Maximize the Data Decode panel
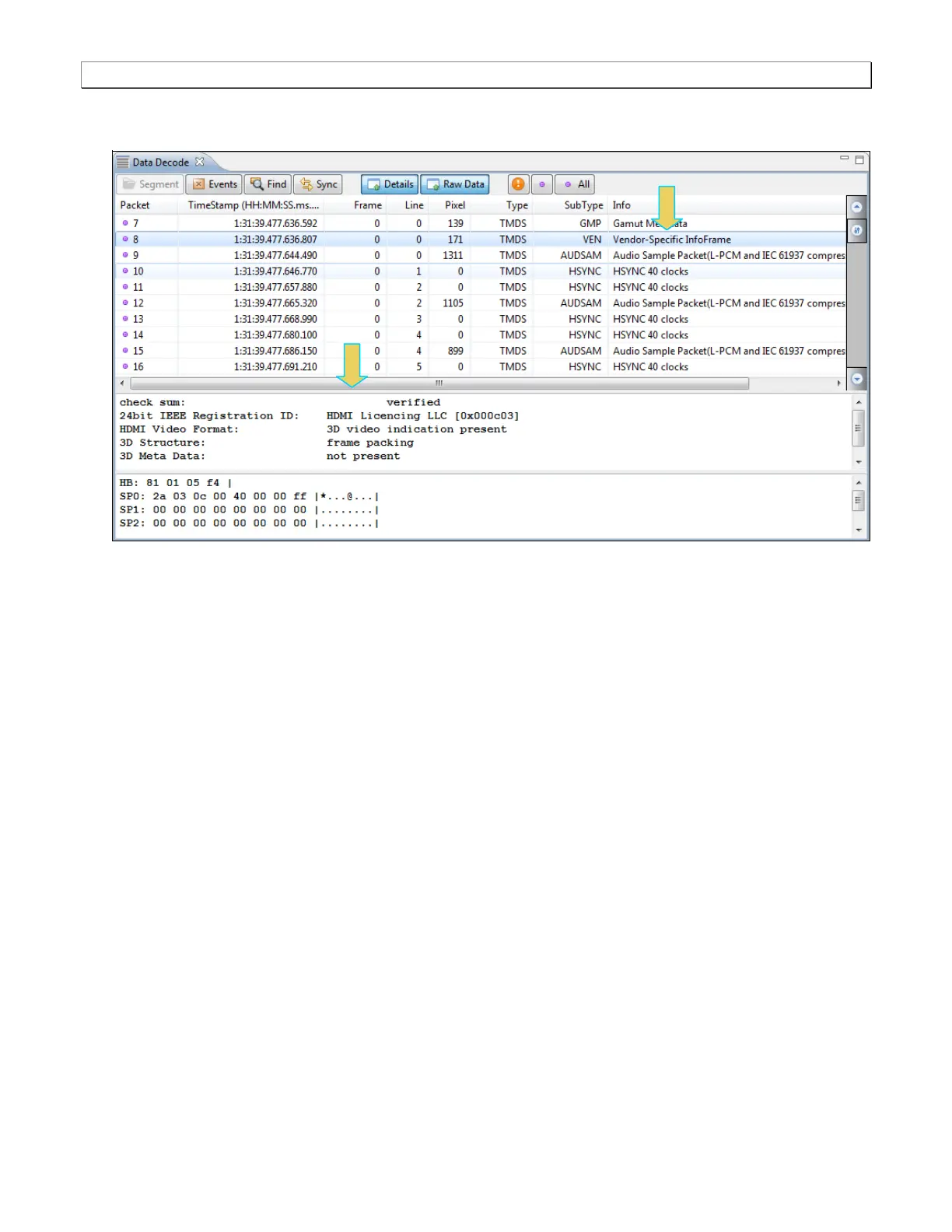The width and height of the screenshot is (952, 1232). 859,159
